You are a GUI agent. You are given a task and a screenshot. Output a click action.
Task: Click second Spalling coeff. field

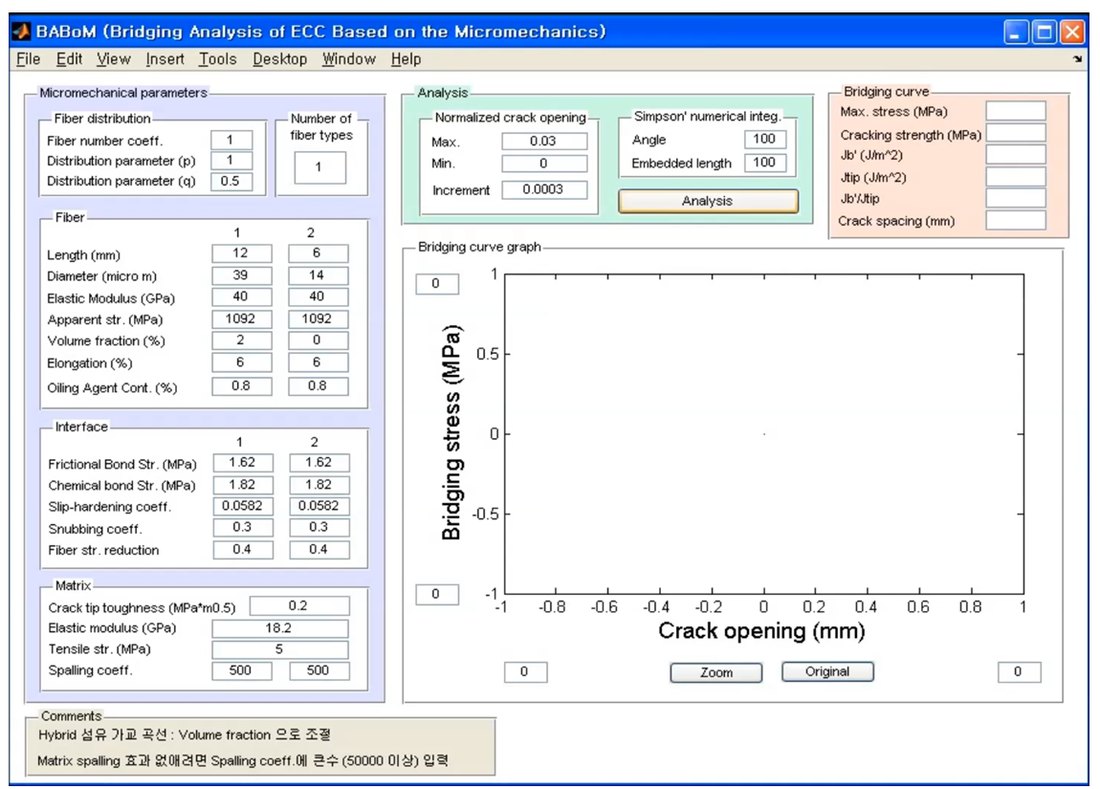click(x=319, y=670)
